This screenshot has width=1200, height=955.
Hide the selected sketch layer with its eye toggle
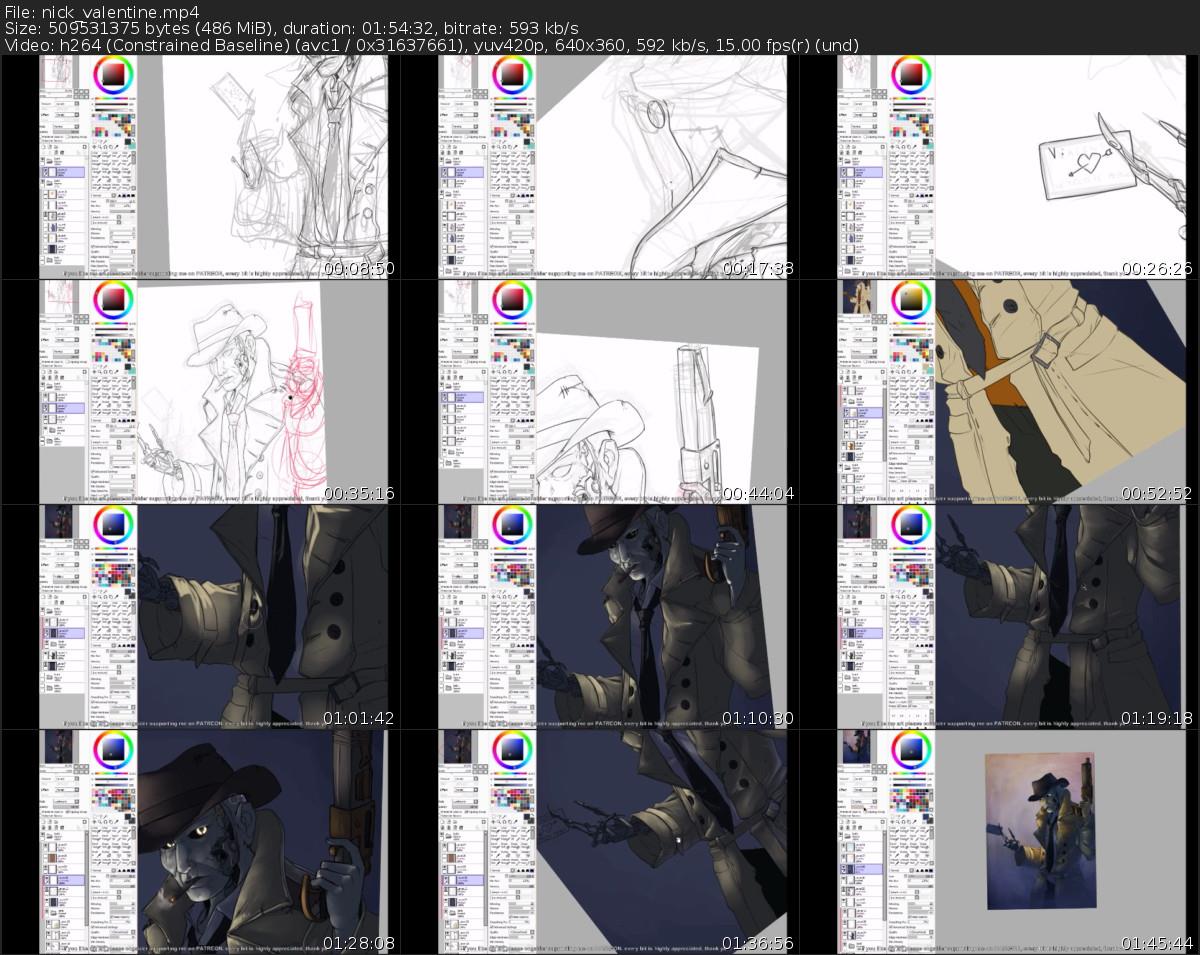coord(43,170)
